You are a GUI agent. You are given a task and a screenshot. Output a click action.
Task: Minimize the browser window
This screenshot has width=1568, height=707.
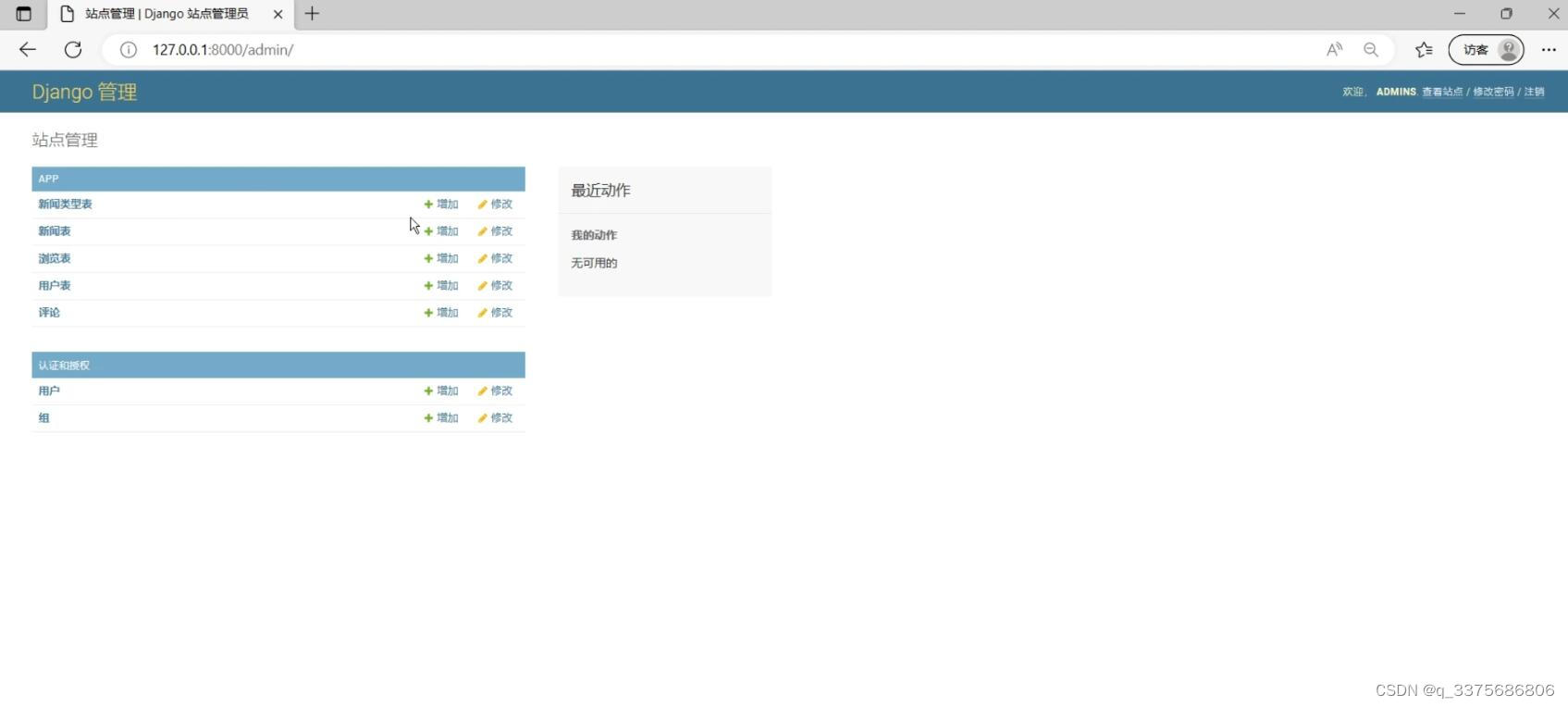tap(1460, 14)
